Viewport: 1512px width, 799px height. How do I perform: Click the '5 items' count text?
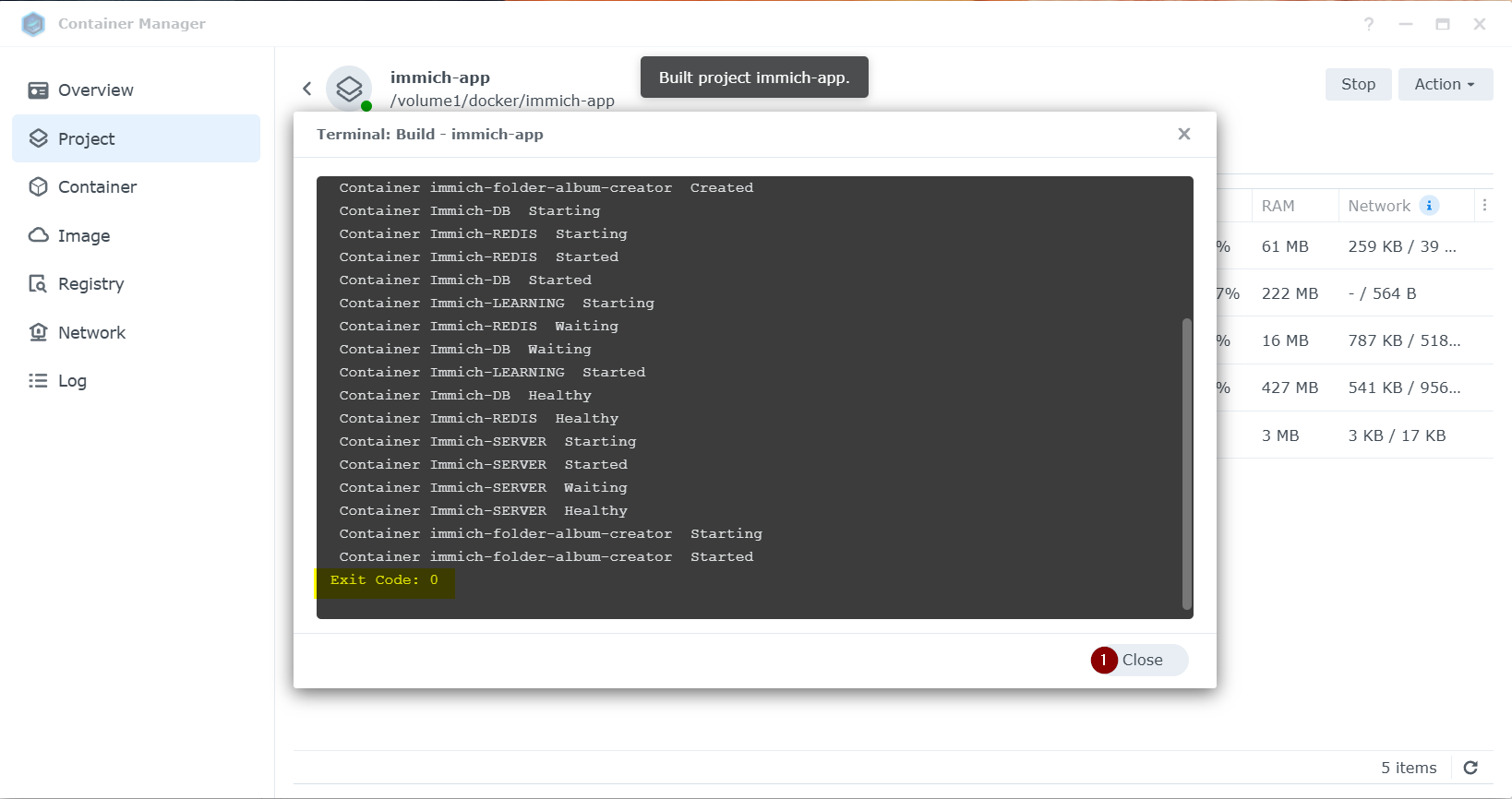1409,768
